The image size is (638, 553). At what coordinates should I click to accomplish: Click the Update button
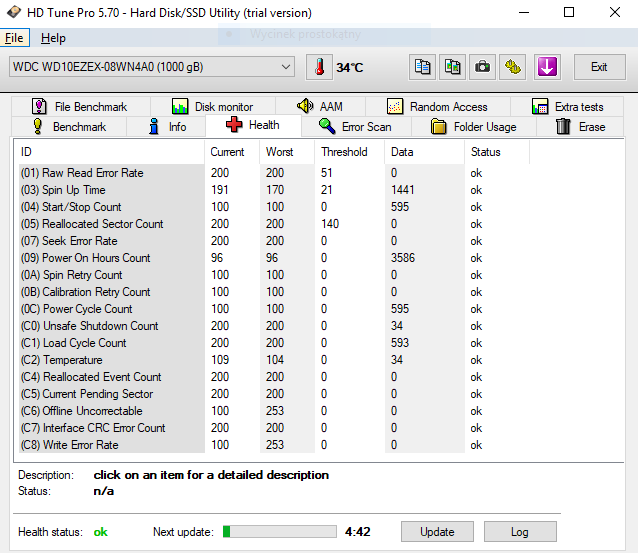point(437,531)
